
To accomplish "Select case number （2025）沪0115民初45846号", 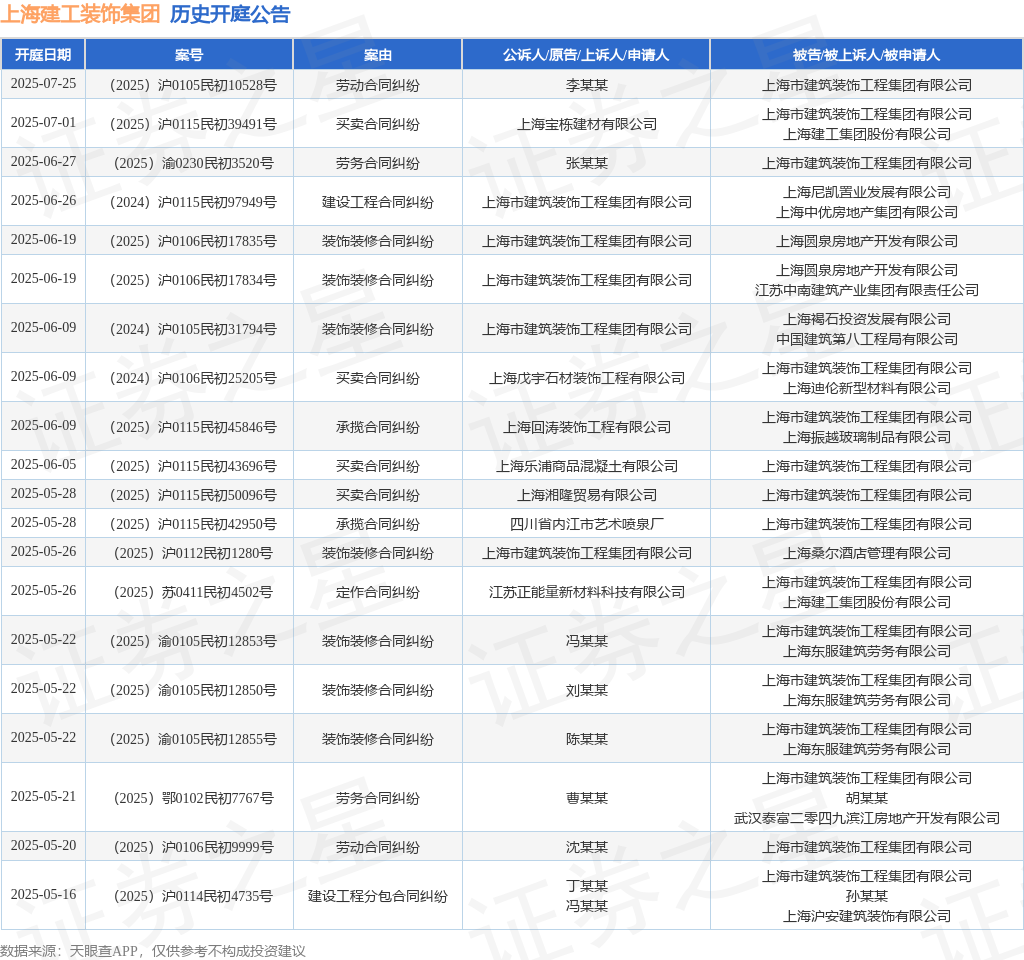I will [193, 427].
